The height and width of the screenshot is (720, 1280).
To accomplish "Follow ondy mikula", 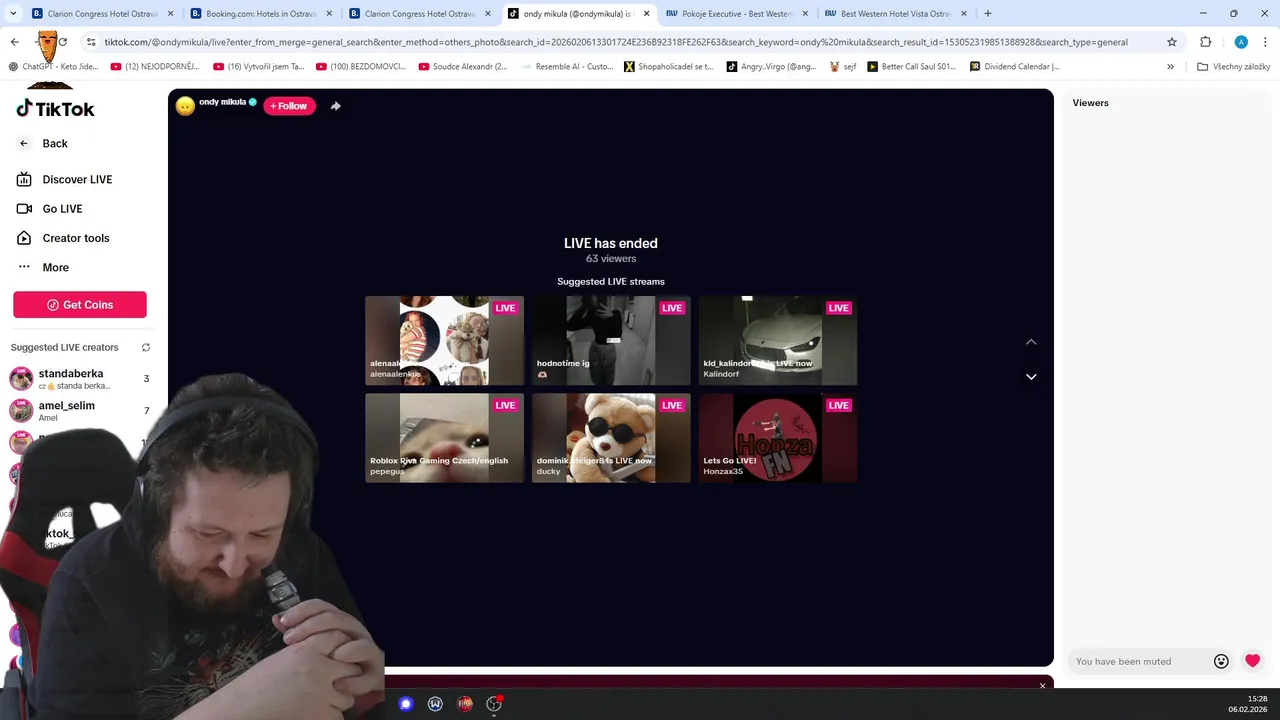I will click(289, 106).
